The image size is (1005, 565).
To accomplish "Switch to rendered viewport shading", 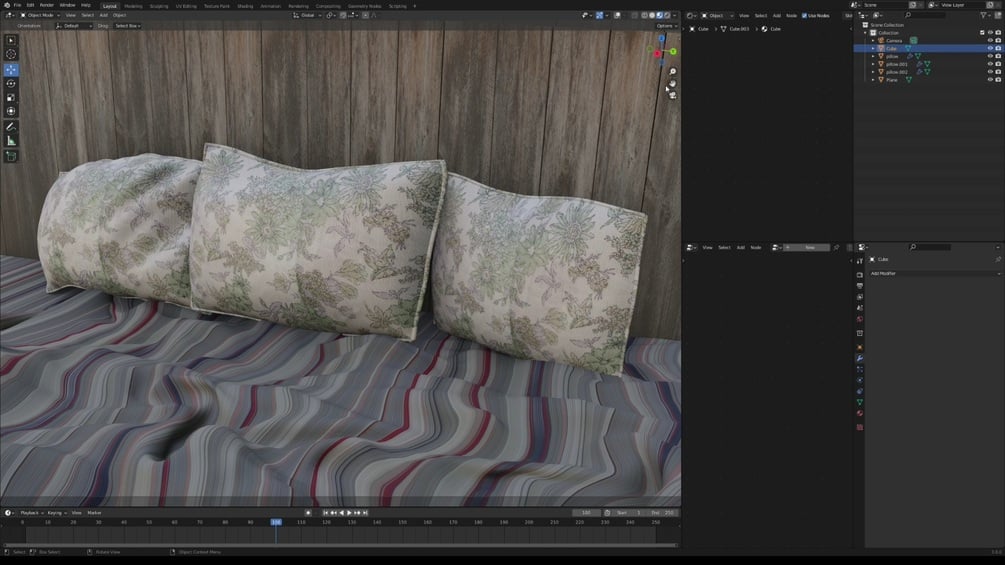I will point(667,15).
